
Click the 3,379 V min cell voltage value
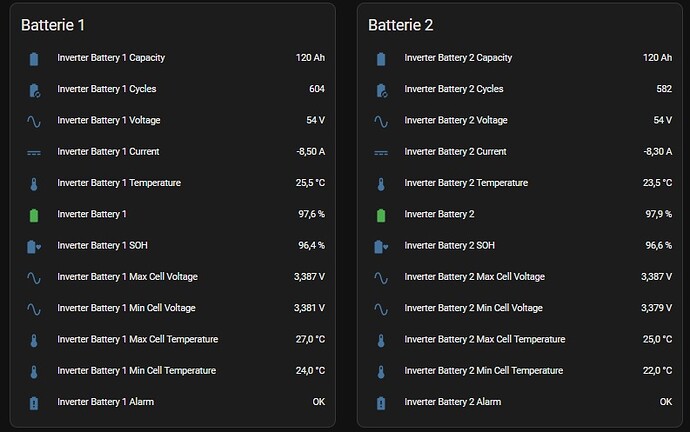(x=657, y=308)
